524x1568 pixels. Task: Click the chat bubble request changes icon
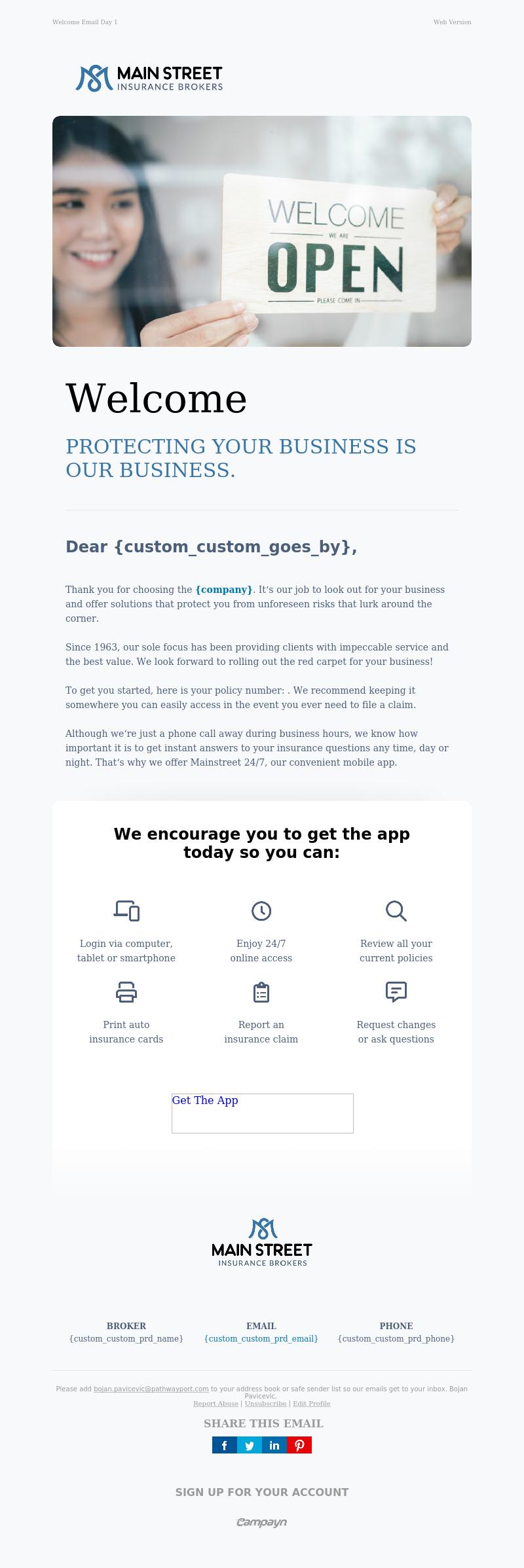click(396, 992)
